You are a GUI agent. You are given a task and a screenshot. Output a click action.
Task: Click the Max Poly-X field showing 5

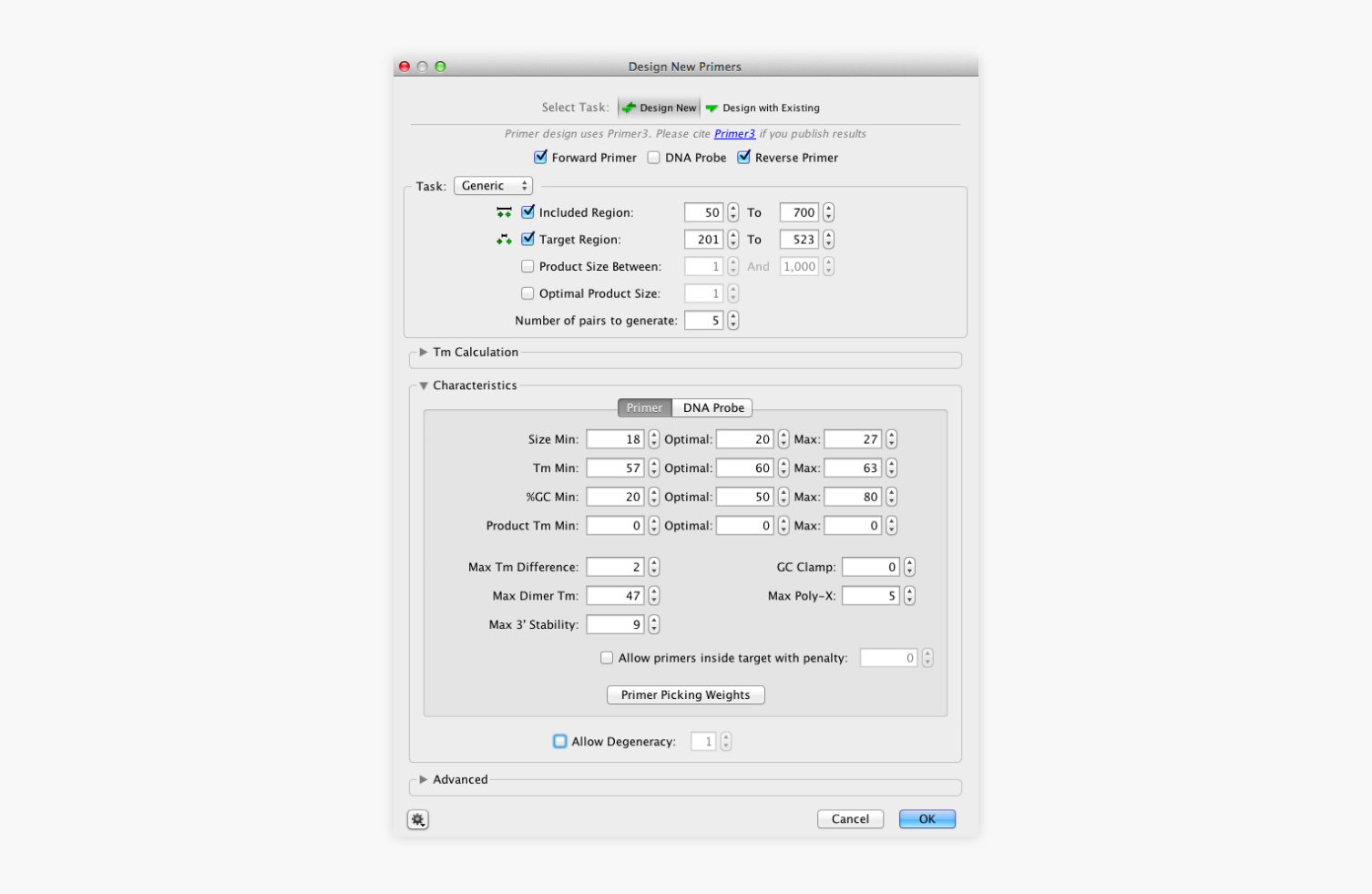(871, 596)
